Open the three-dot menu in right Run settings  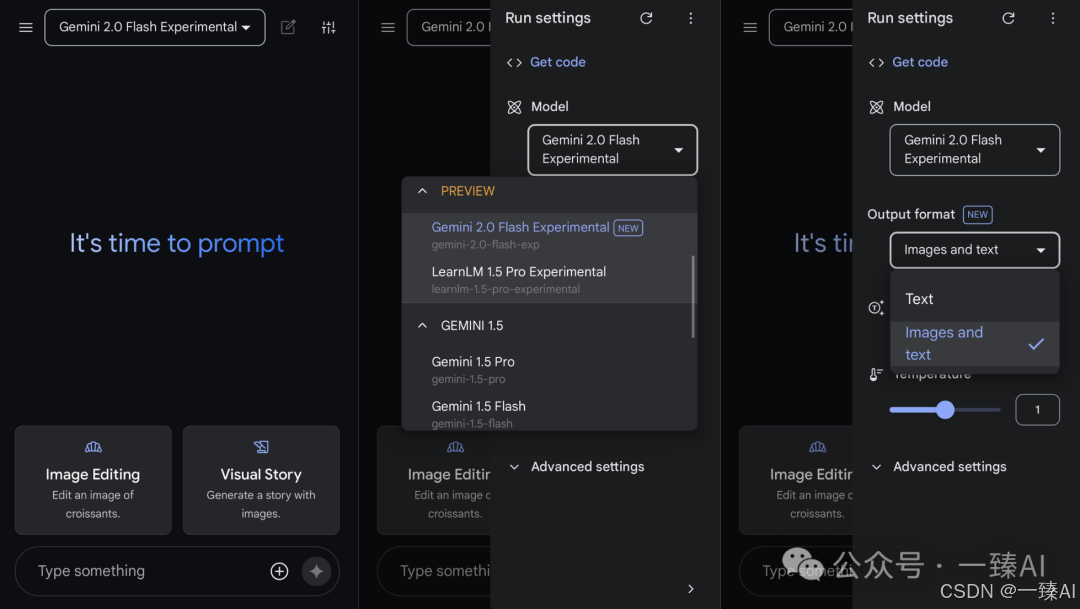pos(1052,19)
